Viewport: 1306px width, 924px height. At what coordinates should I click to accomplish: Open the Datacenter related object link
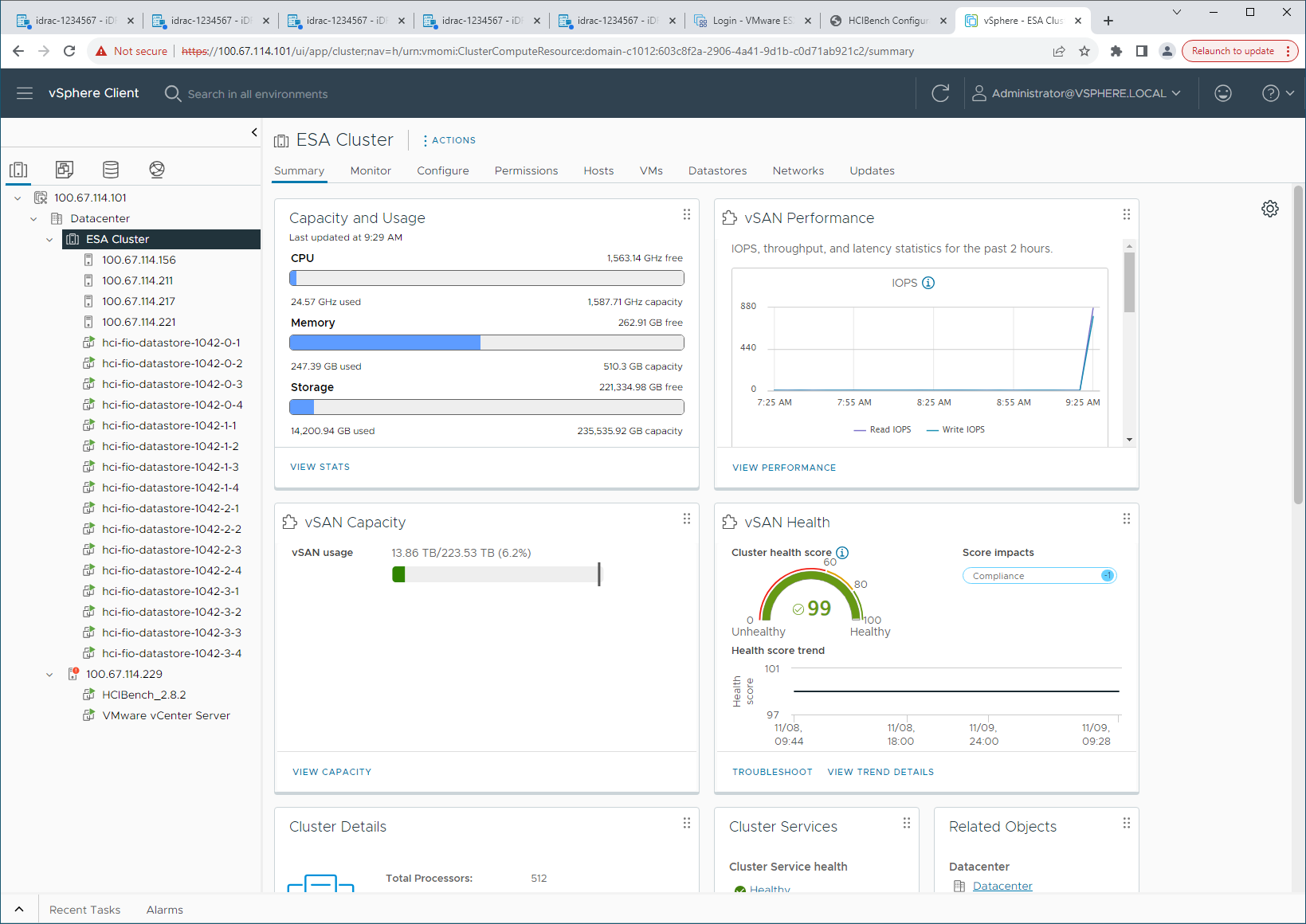point(1002,886)
